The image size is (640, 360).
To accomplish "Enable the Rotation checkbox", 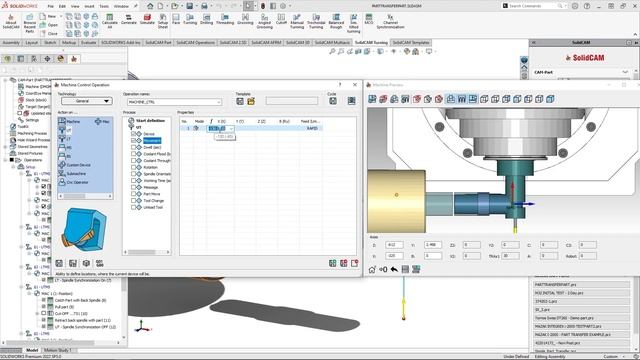I will coord(133,167).
